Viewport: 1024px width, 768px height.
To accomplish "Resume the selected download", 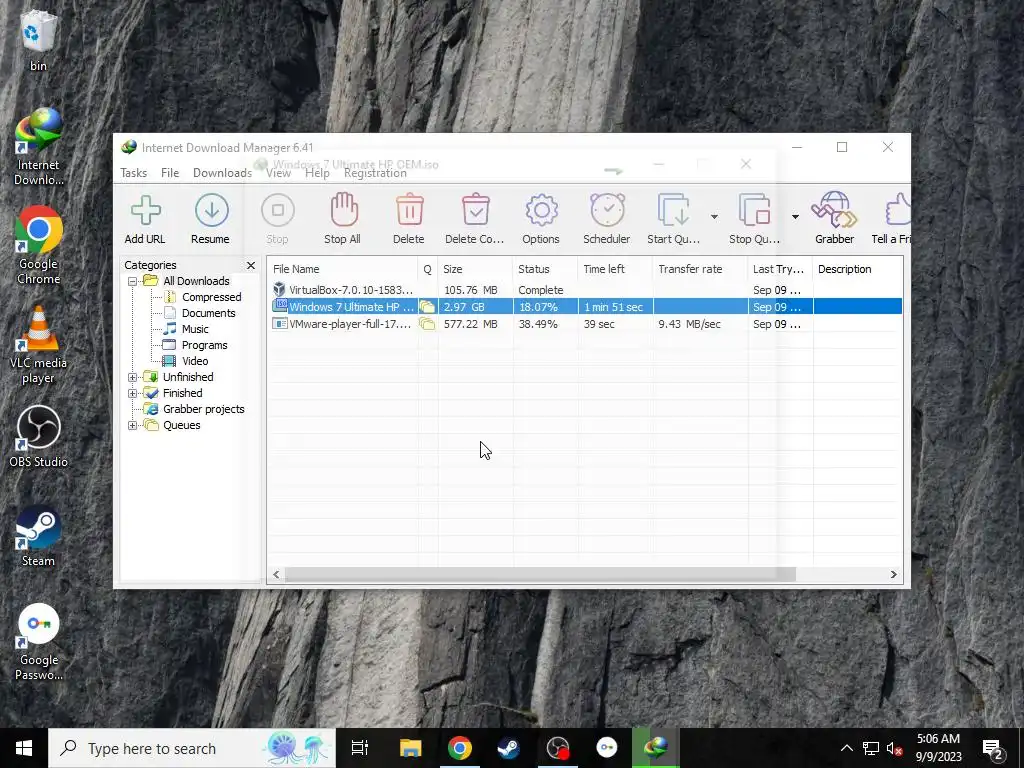I will point(210,219).
